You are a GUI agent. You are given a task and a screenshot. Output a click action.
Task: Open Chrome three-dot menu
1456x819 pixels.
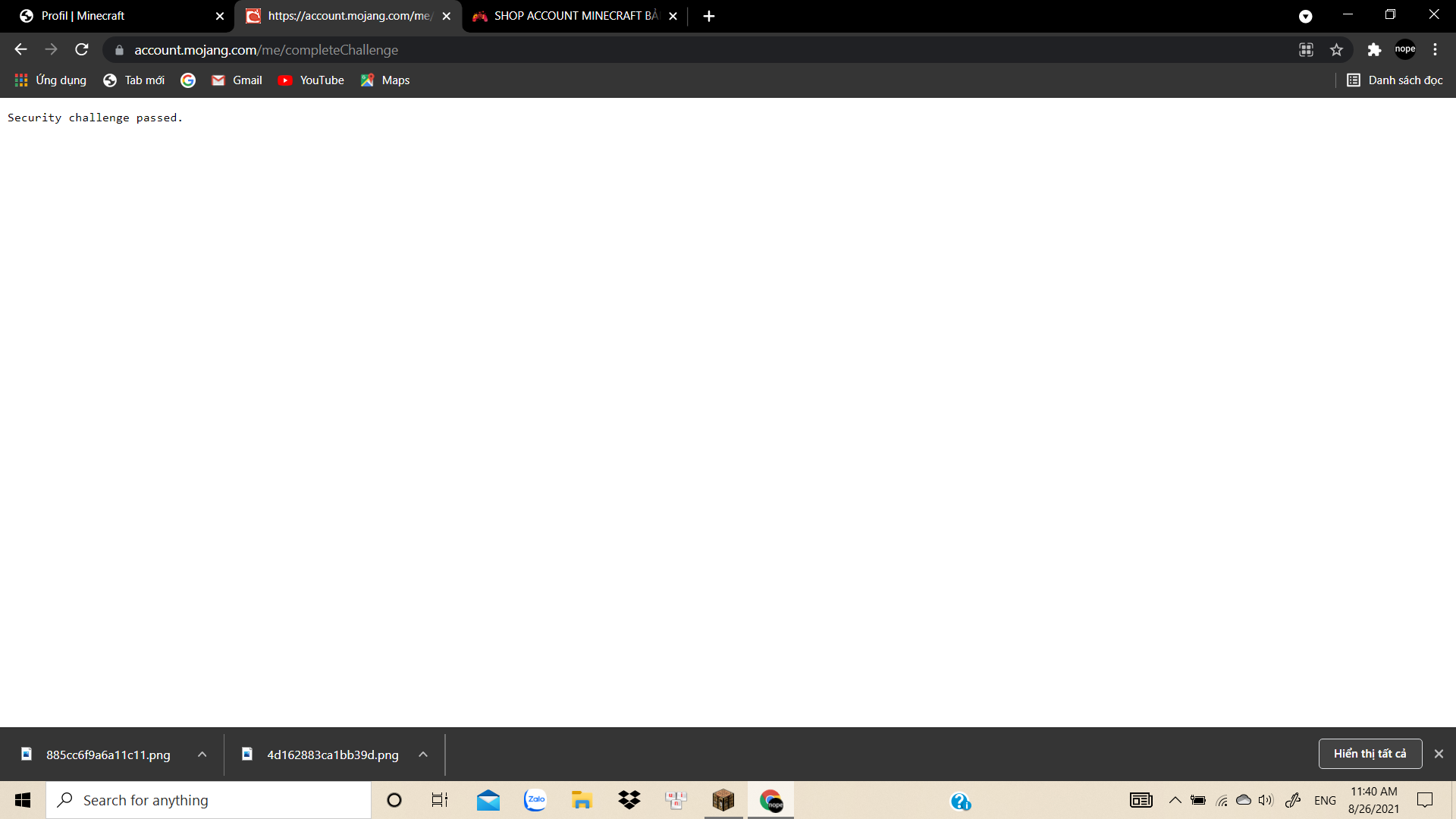(1435, 49)
